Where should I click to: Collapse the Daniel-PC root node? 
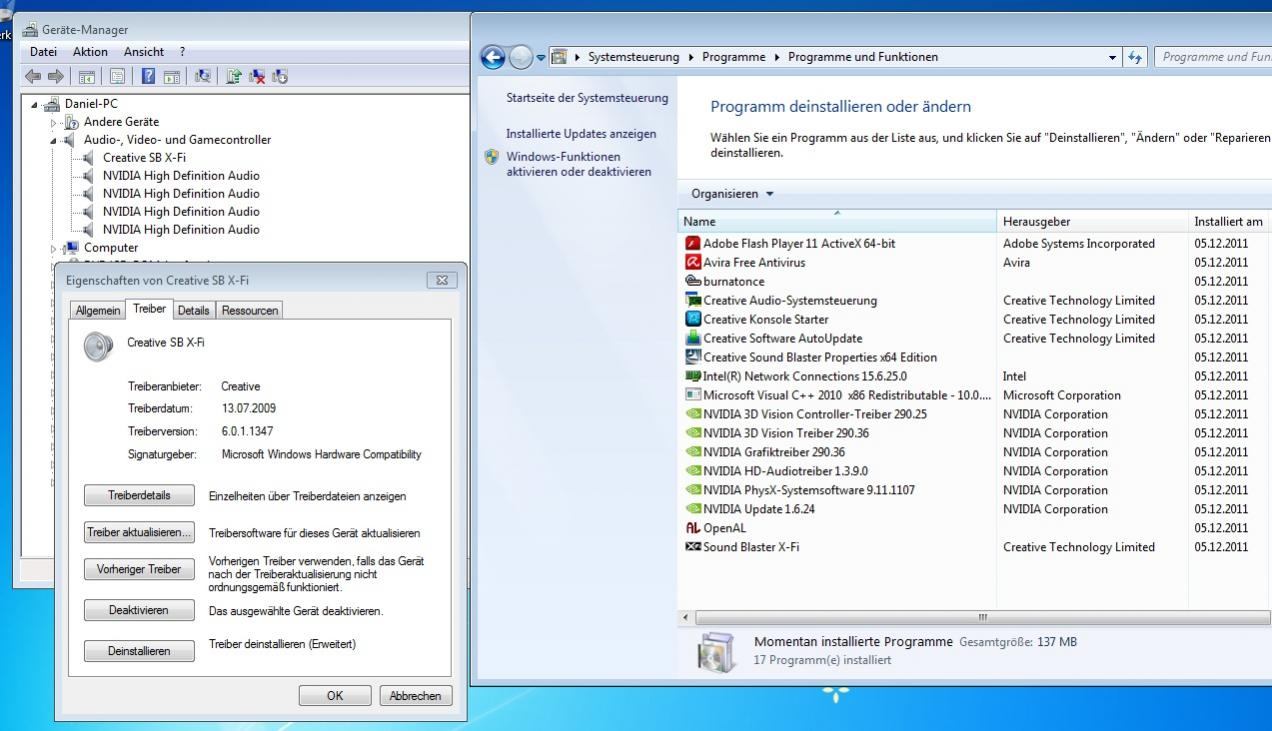point(36,104)
